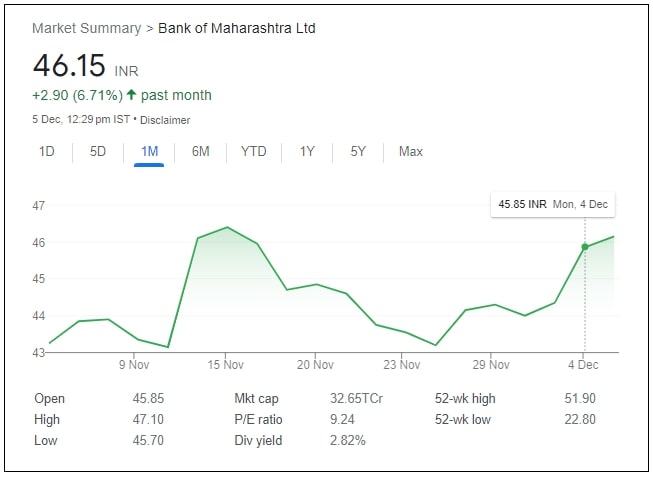Click the 52-wk low value 22.80
The image size is (653, 477).
pos(580,419)
